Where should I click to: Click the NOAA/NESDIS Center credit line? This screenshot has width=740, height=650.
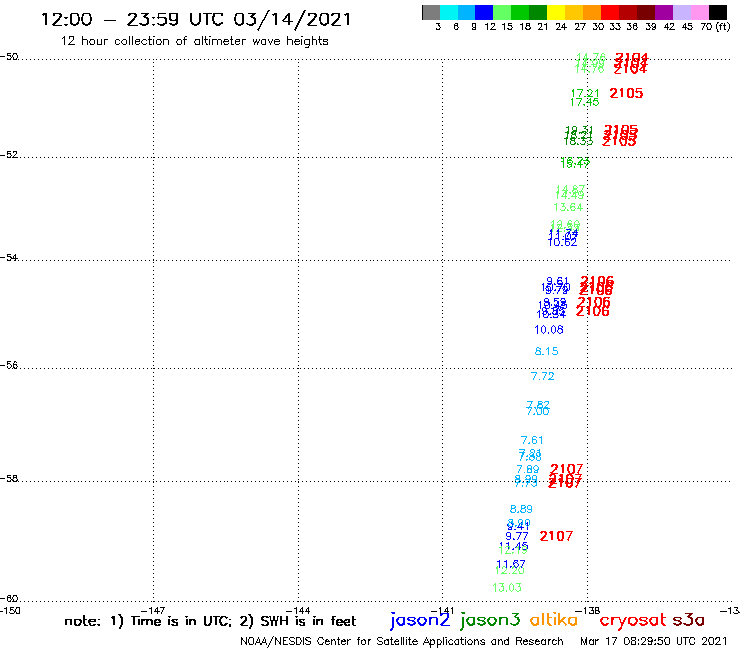(402, 641)
